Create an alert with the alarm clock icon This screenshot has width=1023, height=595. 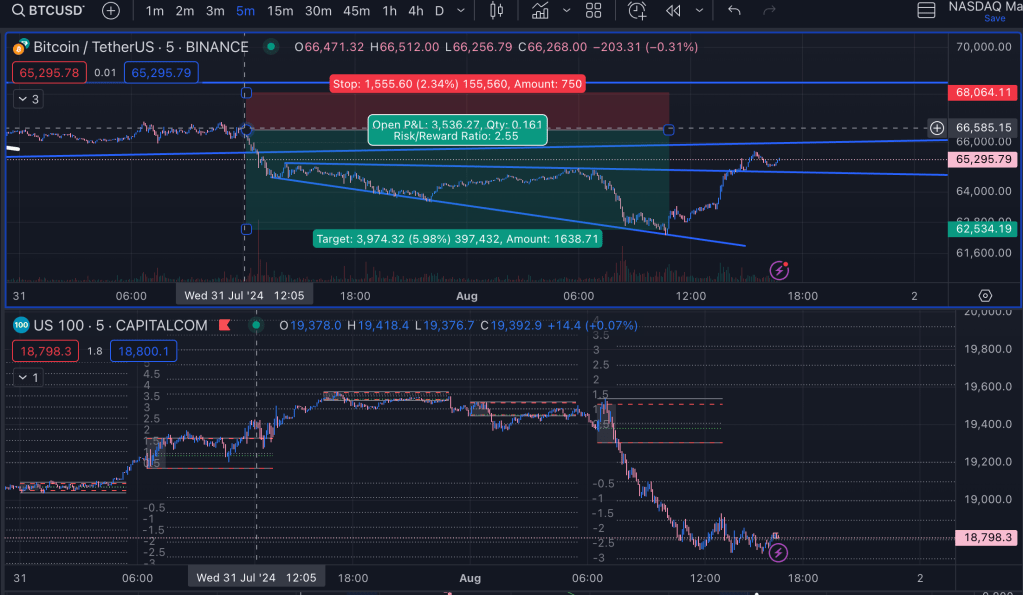637,11
